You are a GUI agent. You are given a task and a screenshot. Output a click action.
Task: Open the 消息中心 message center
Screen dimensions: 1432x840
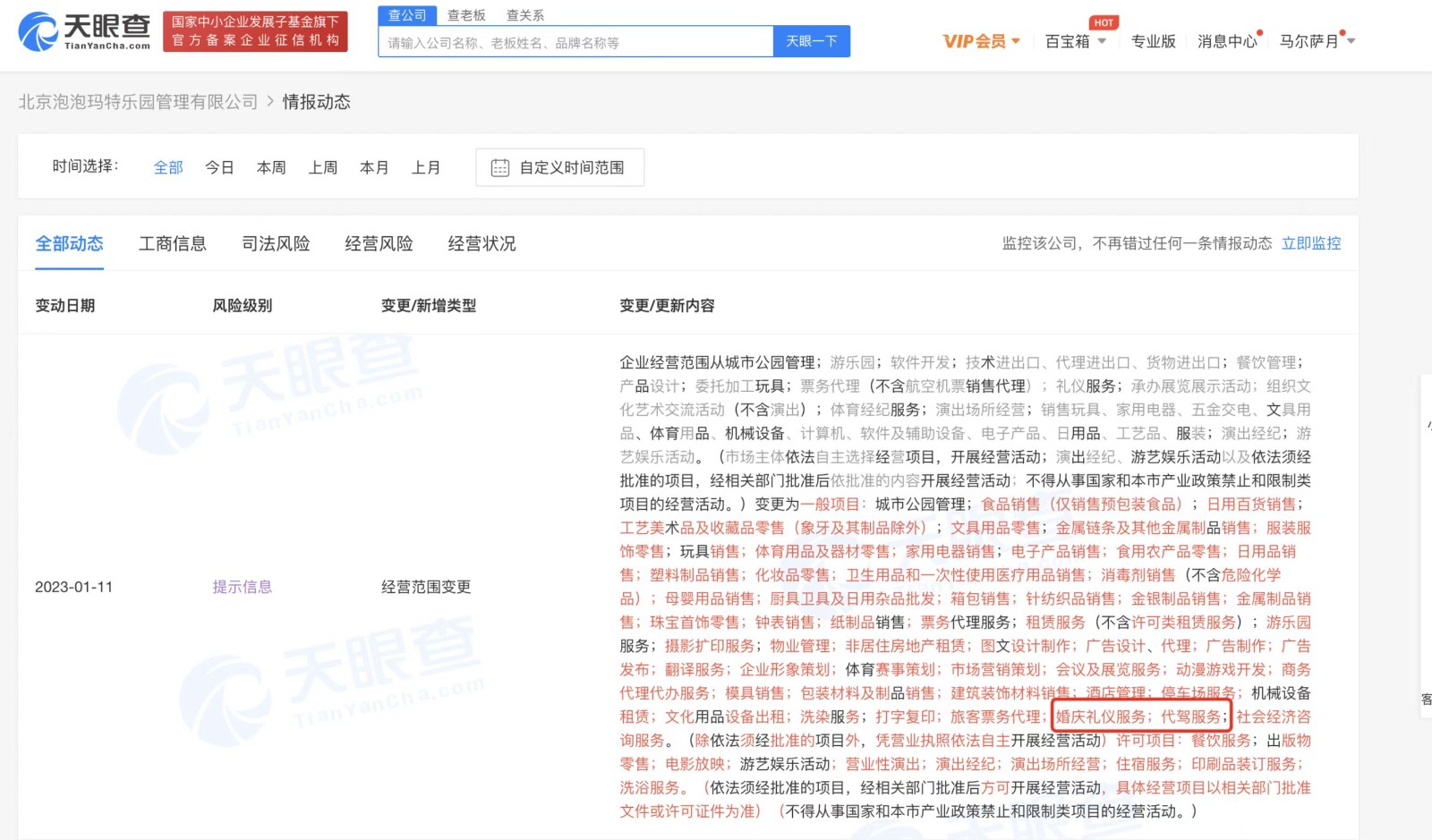point(1227,41)
